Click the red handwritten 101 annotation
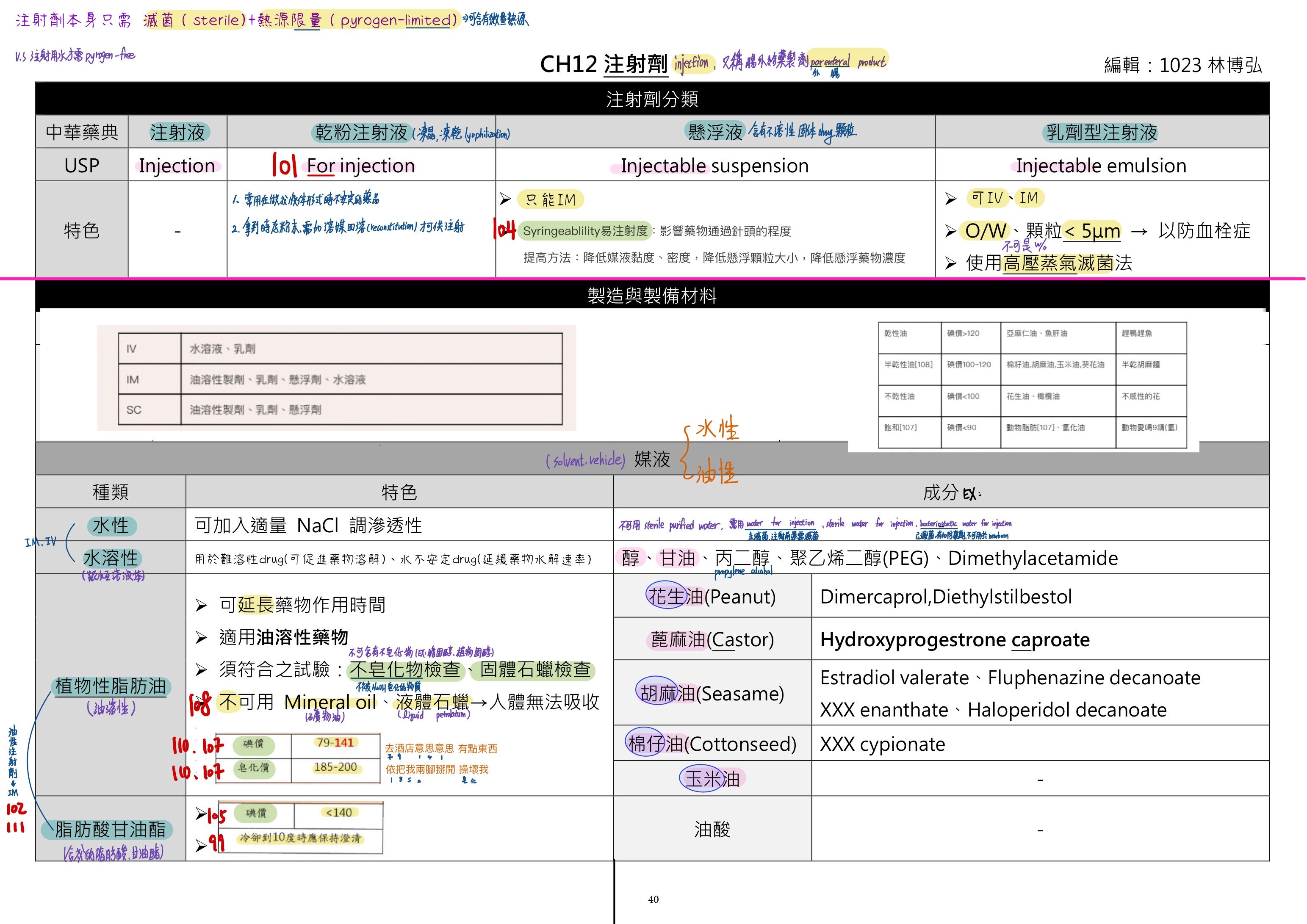The width and height of the screenshot is (1307, 924). click(284, 165)
